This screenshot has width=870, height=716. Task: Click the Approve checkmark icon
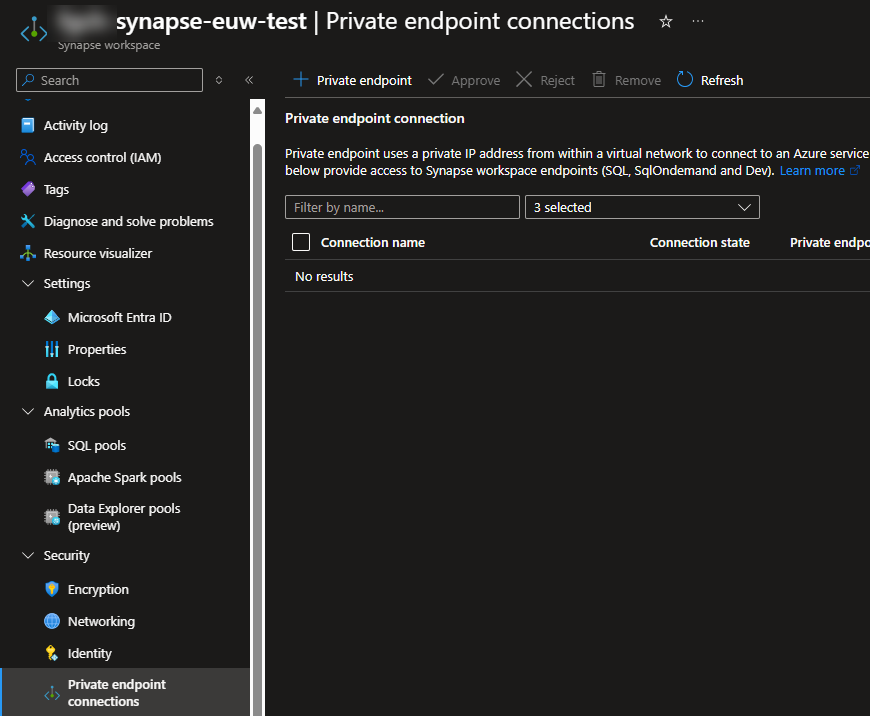click(x=436, y=79)
